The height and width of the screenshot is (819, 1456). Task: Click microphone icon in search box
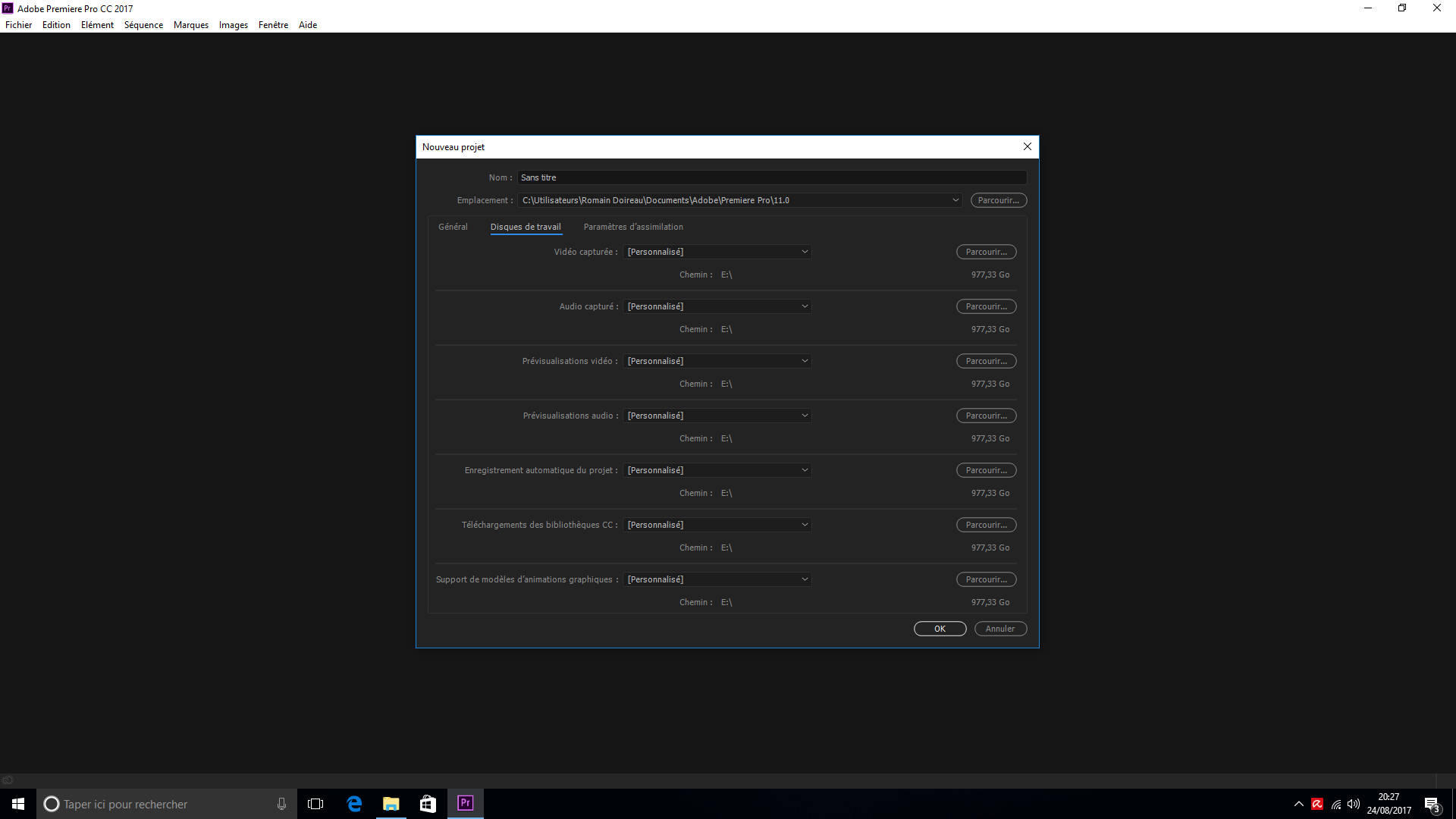(281, 804)
